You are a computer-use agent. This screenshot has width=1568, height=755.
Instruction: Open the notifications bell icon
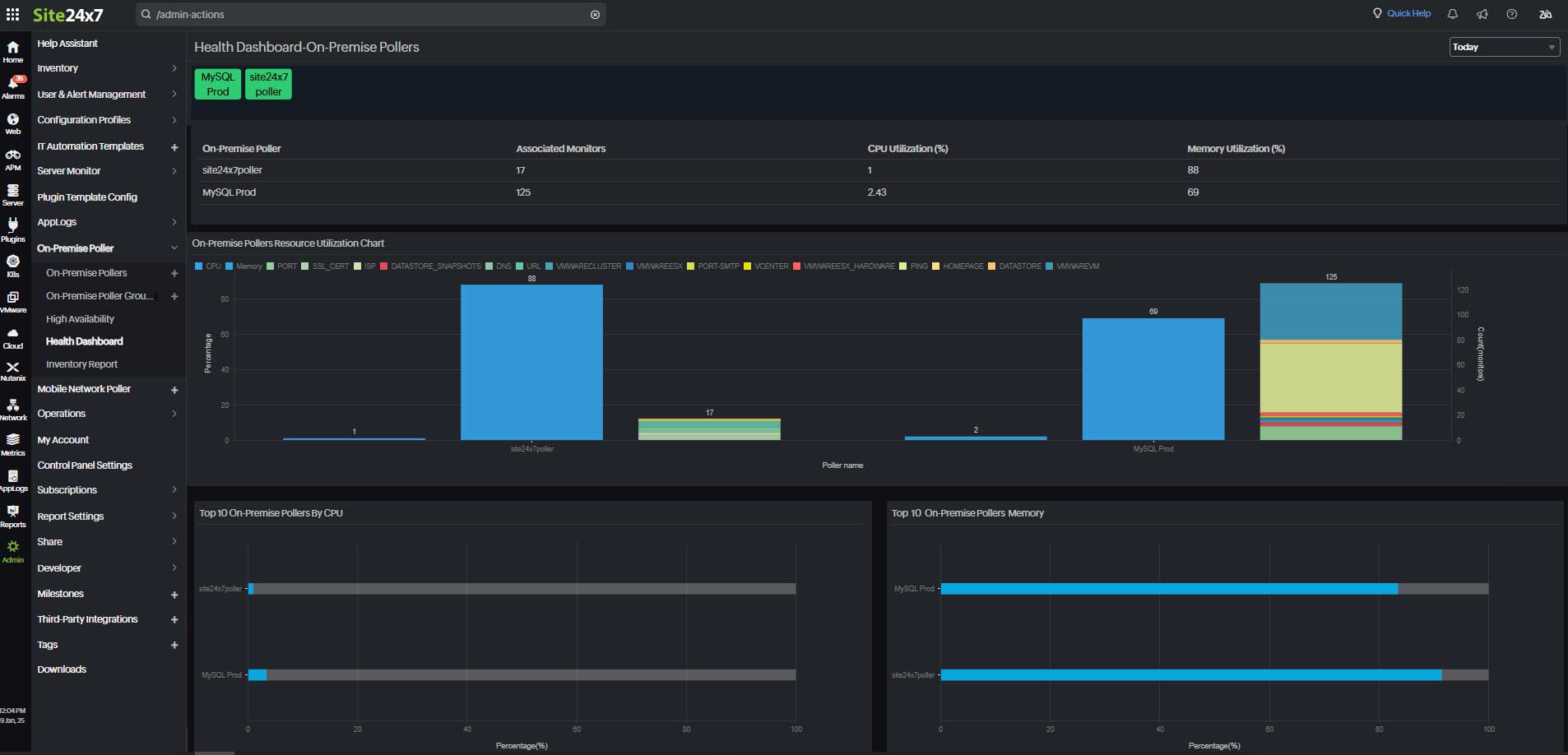pos(1451,13)
